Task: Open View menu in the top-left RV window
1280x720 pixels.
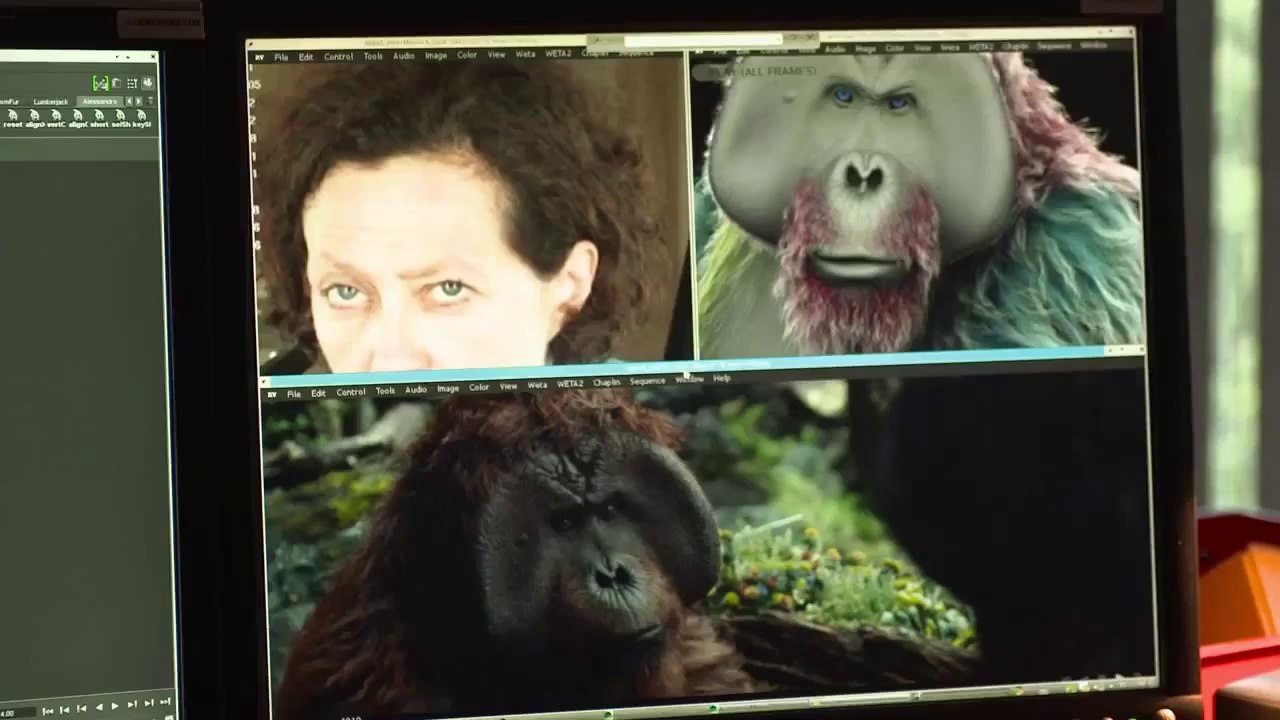Action: click(x=496, y=55)
